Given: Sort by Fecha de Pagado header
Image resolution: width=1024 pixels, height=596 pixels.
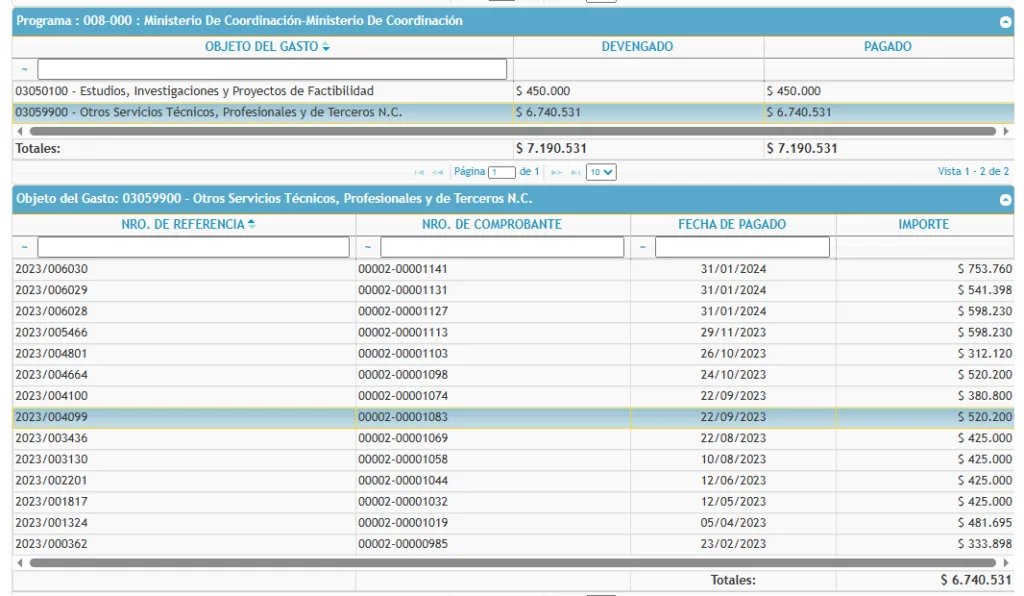Looking at the screenshot, I should (x=732, y=225).
